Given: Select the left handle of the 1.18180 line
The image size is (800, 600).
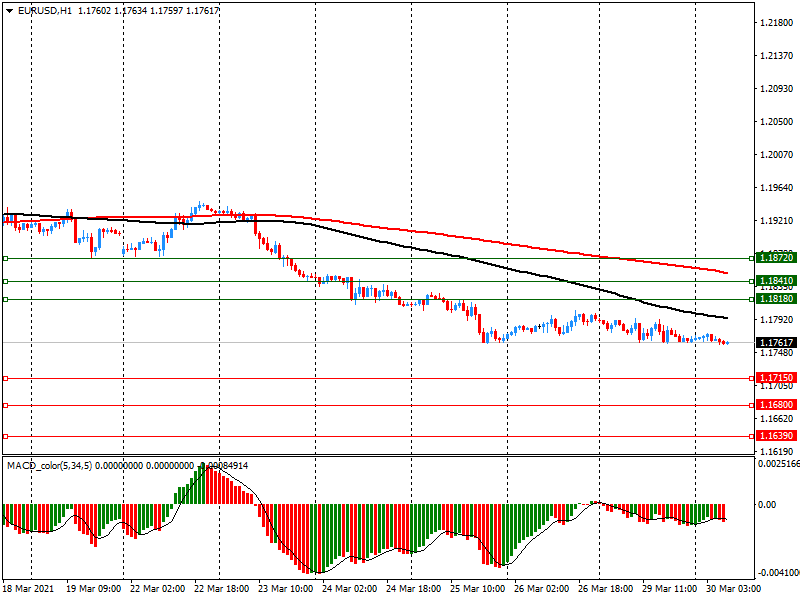Looking at the screenshot, I should [x=5, y=299].
